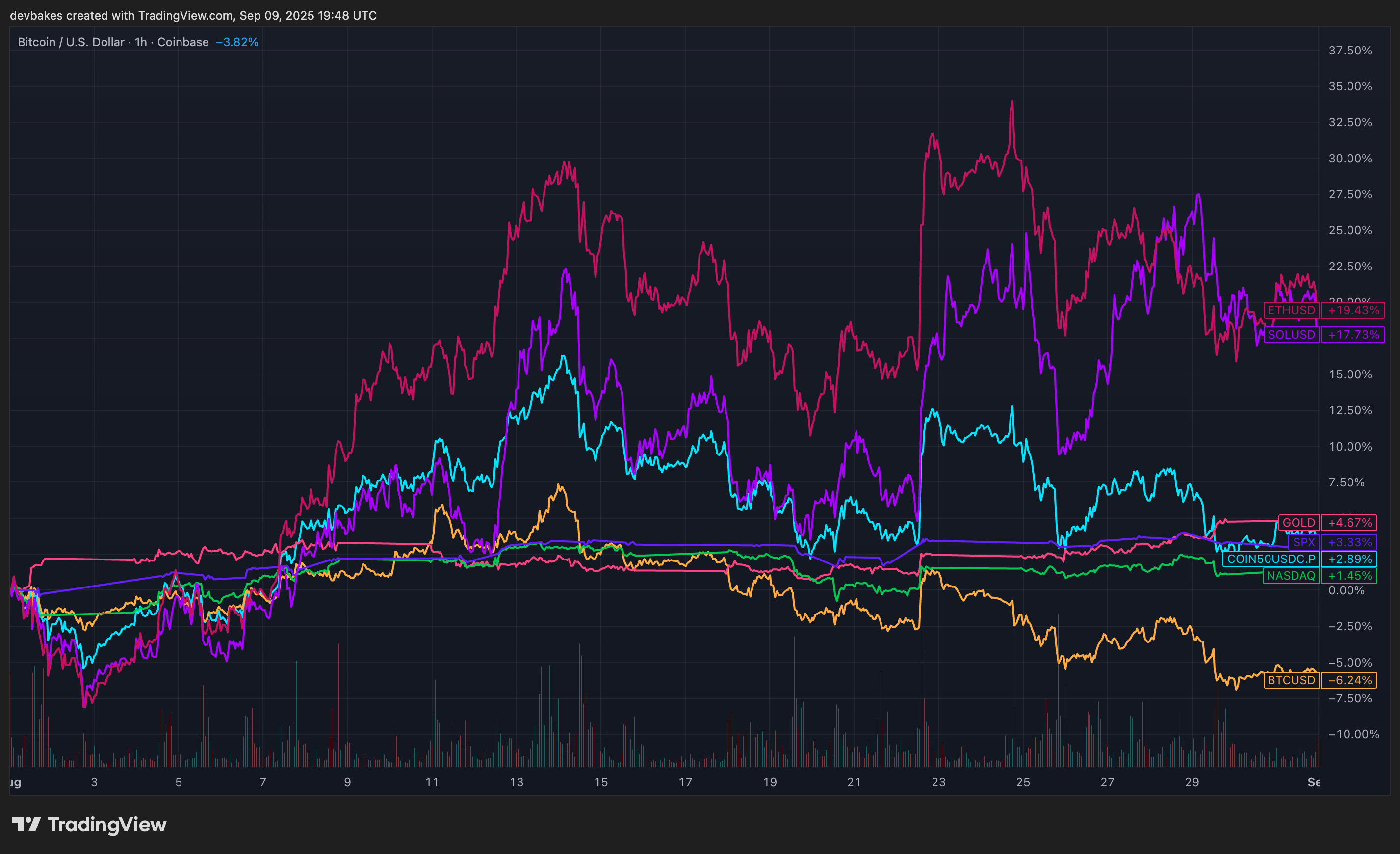Click date 23 on the time axis

(938, 782)
